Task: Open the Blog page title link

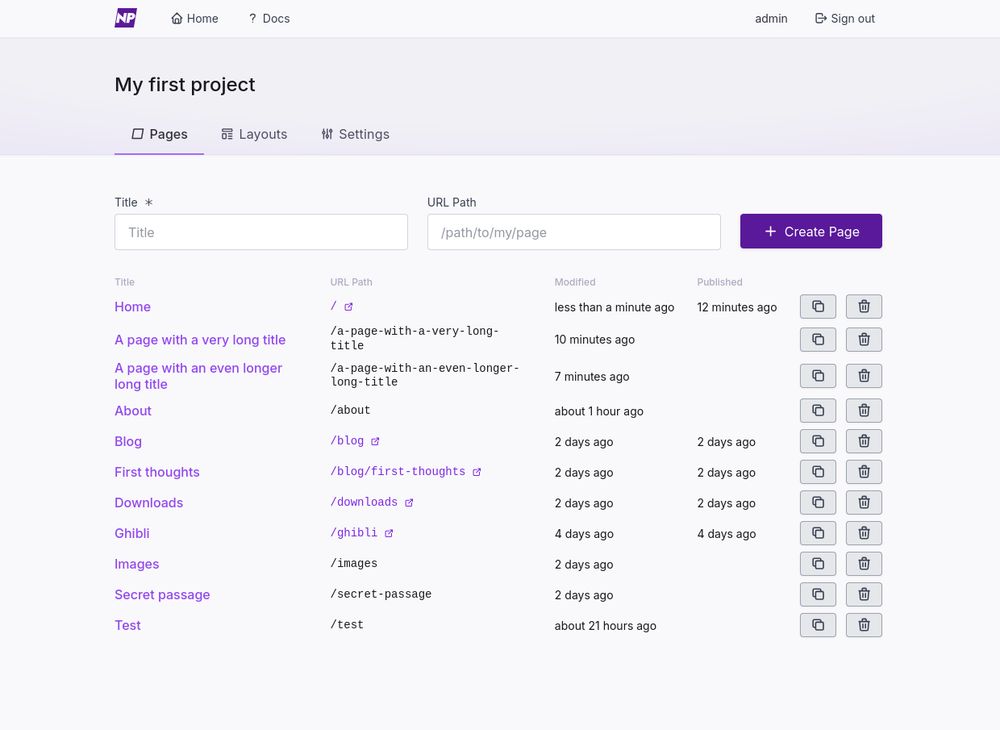Action: point(128,441)
